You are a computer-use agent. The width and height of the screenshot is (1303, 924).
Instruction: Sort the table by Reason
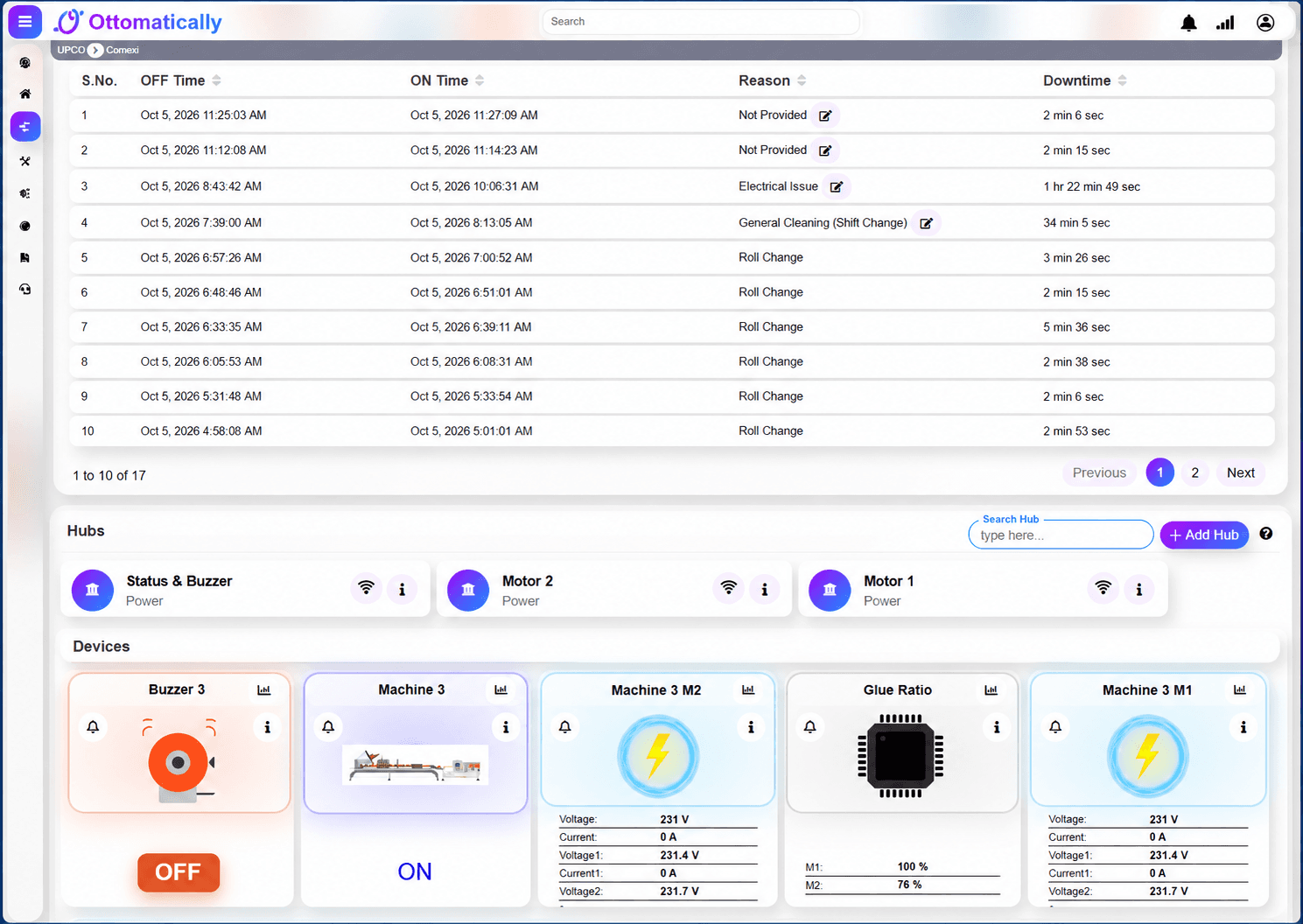[x=802, y=80]
